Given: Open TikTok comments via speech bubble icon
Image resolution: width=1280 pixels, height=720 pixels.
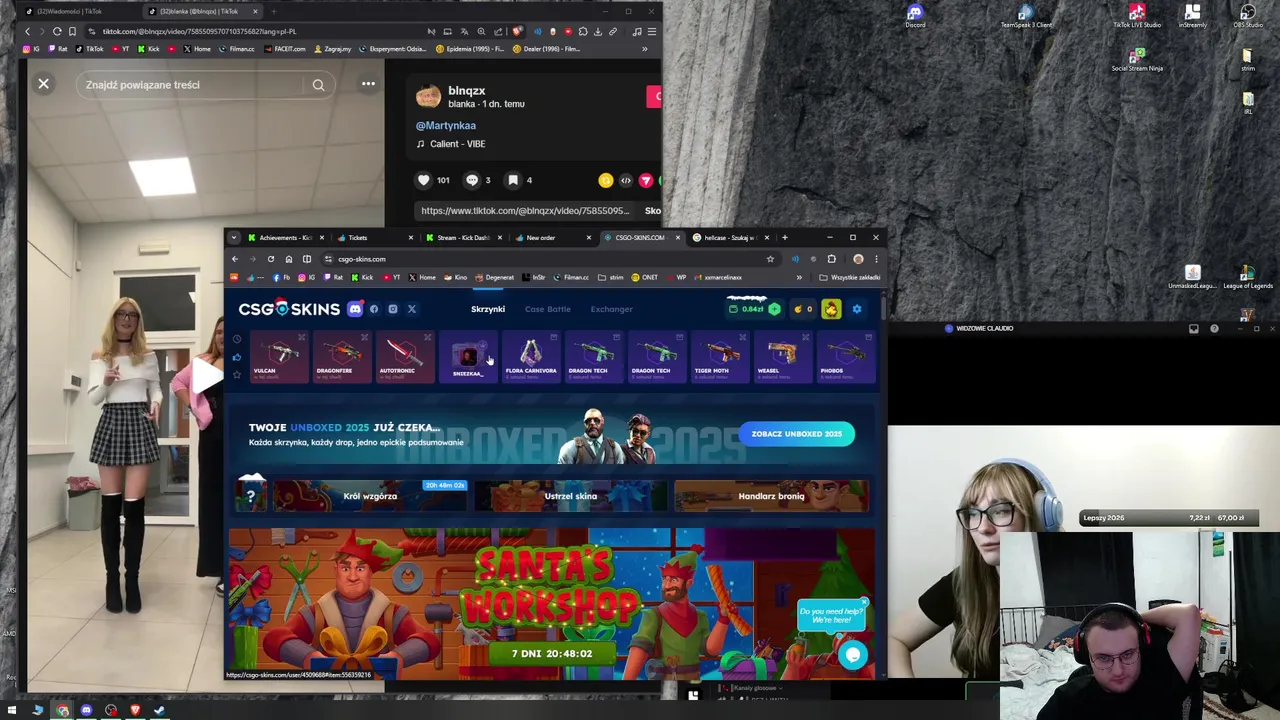Looking at the screenshot, I should click(472, 180).
